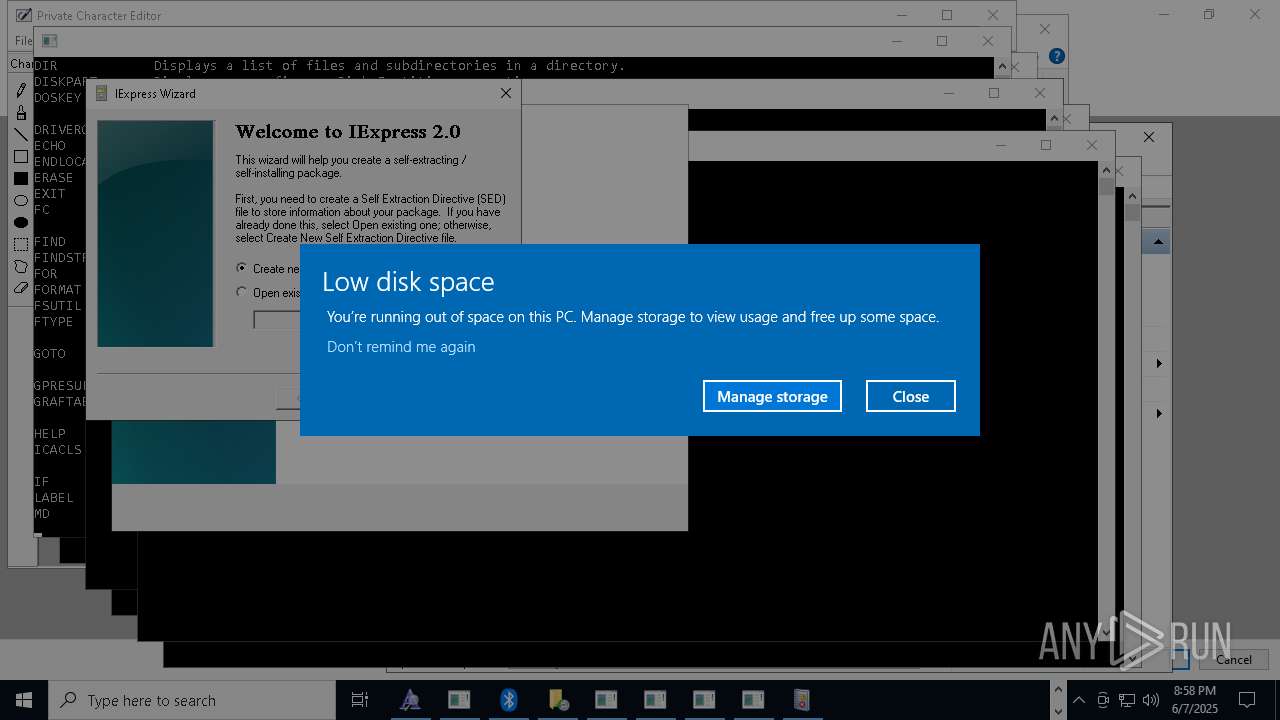
Task: Select the Rectangular Selection tool
Action: pos(21,244)
